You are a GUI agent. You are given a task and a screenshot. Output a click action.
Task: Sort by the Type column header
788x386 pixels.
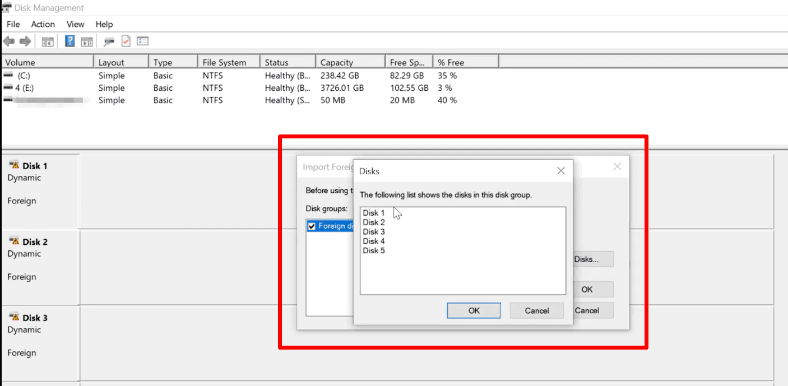pos(173,62)
